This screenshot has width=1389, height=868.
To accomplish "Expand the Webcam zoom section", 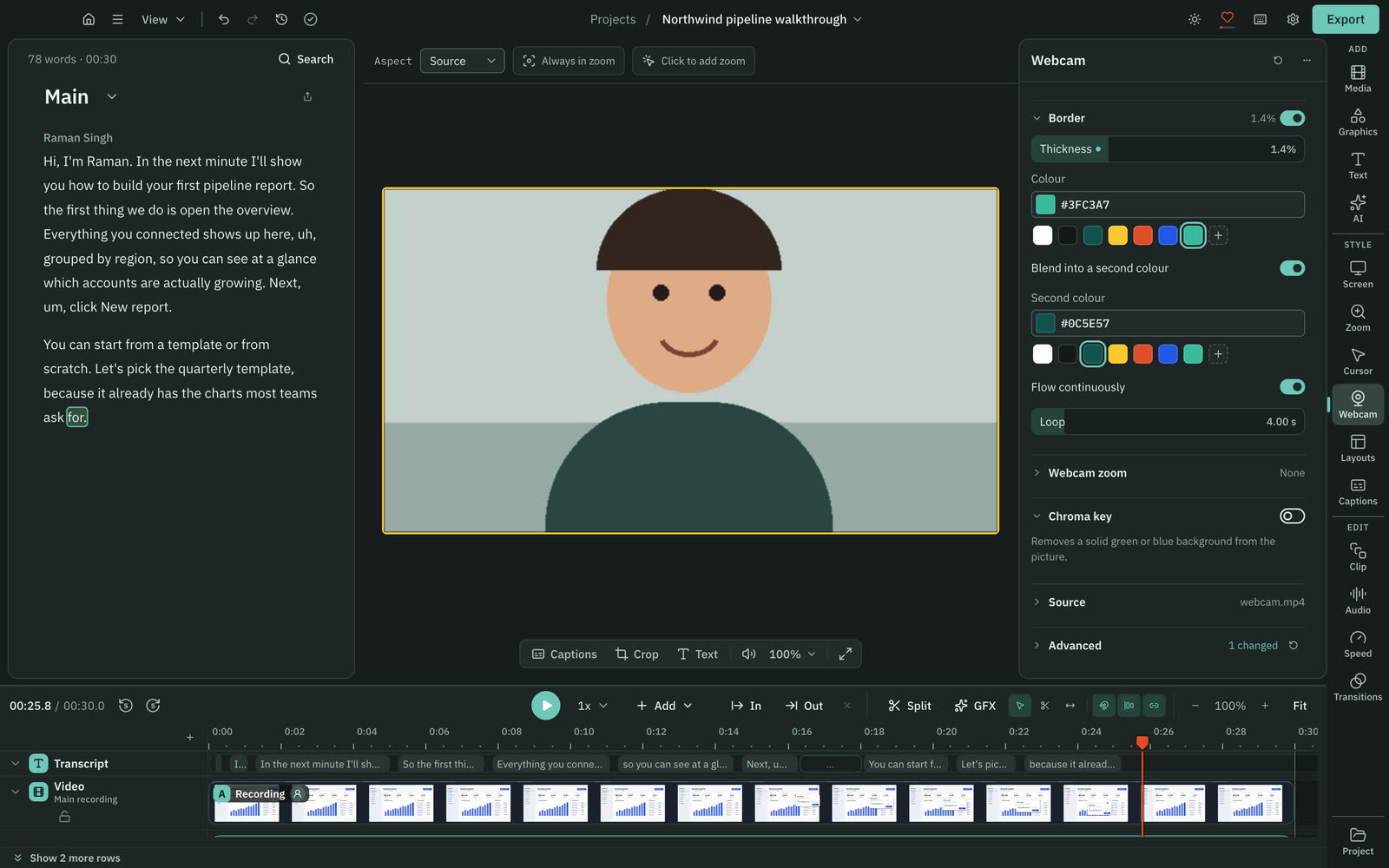I will pyautogui.click(x=1168, y=473).
